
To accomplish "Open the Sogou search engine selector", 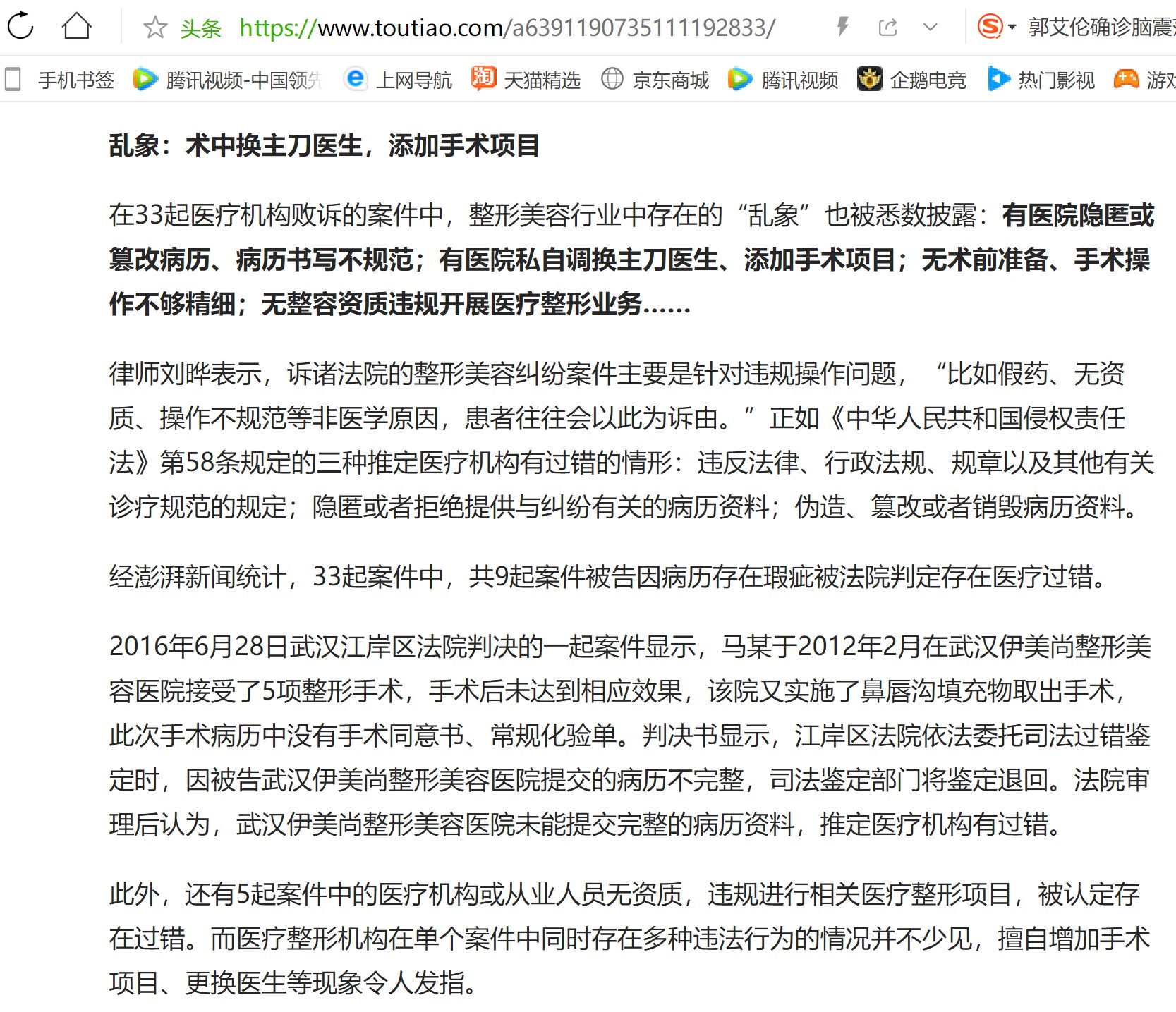I will click(996, 27).
